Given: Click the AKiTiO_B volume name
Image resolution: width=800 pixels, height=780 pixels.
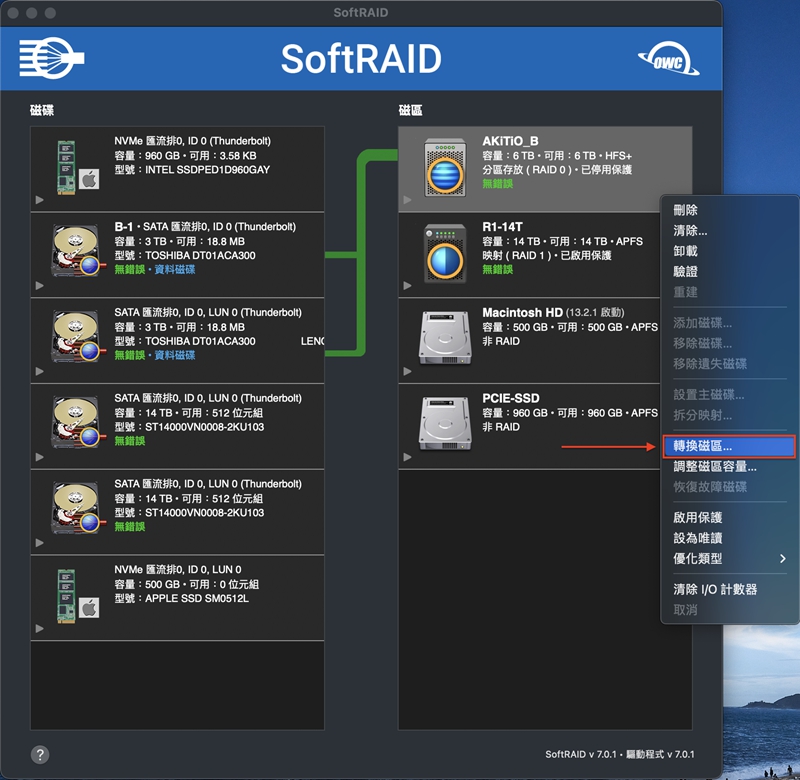Looking at the screenshot, I should (x=510, y=141).
